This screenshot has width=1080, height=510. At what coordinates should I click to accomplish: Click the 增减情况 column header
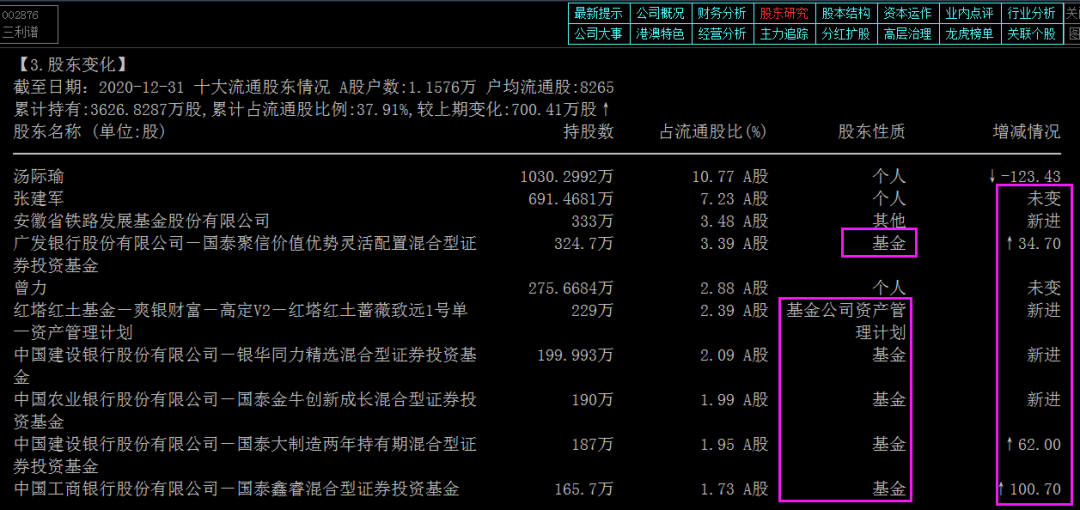tap(1026, 132)
